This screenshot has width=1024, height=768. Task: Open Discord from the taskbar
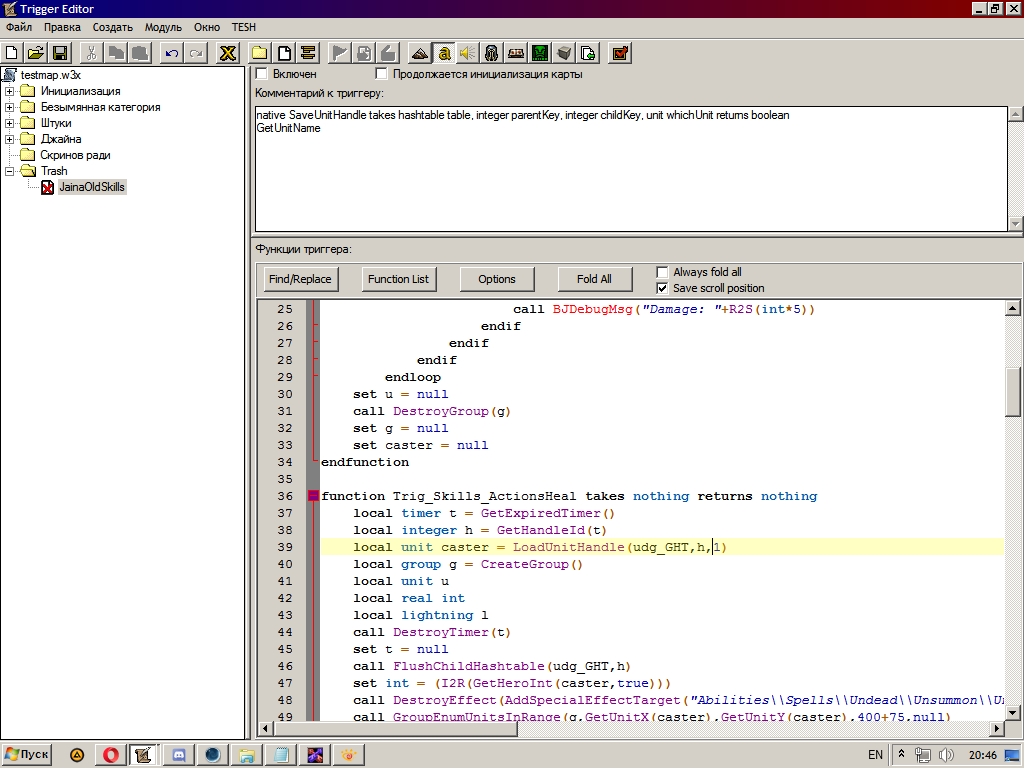(x=179, y=755)
